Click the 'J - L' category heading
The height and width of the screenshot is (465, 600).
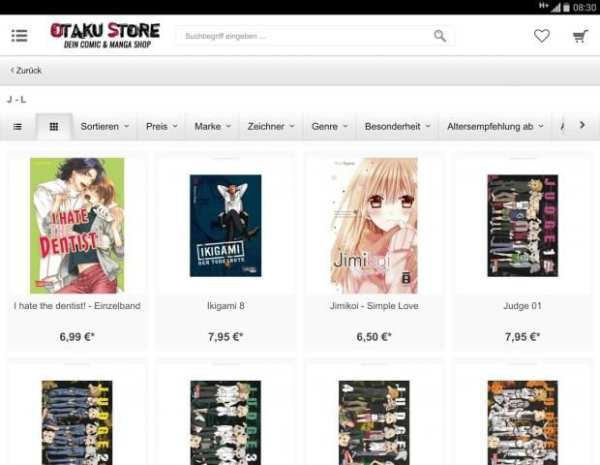16,100
